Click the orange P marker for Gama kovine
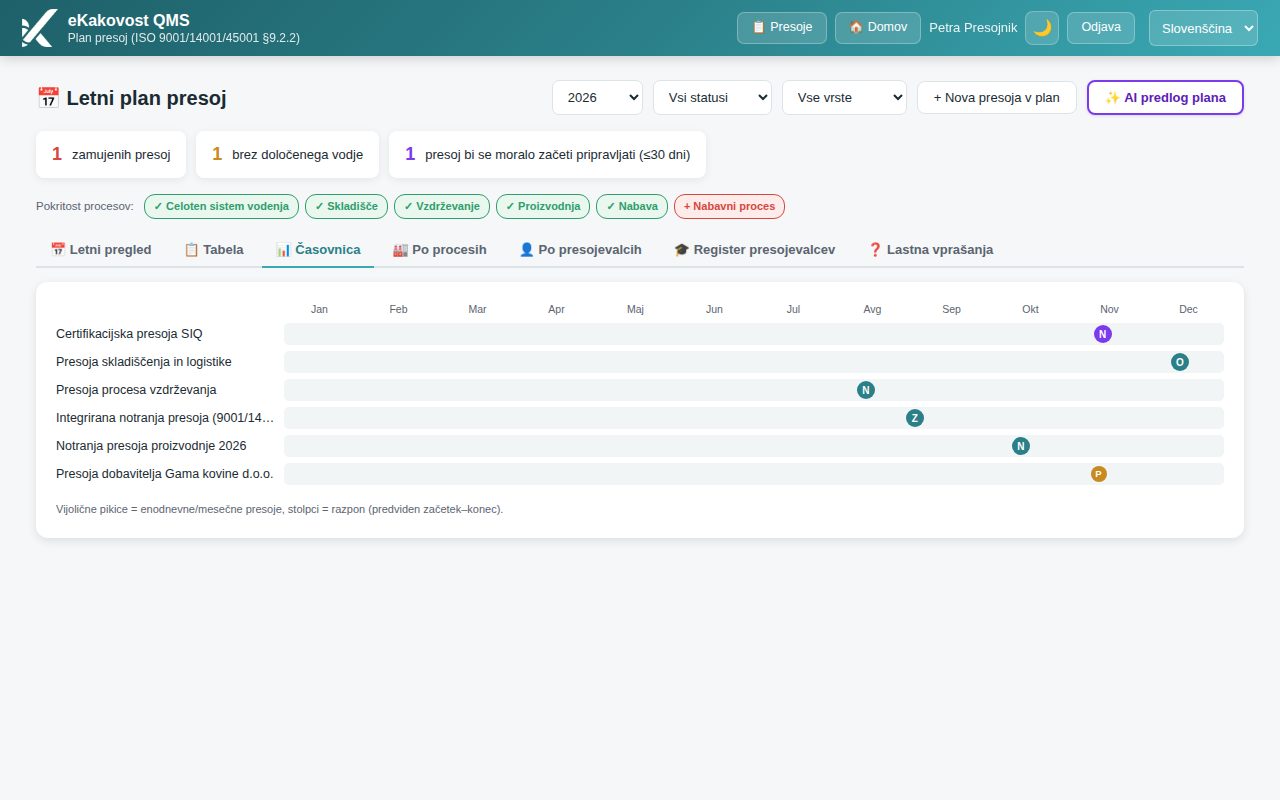This screenshot has height=800, width=1280. point(1099,474)
